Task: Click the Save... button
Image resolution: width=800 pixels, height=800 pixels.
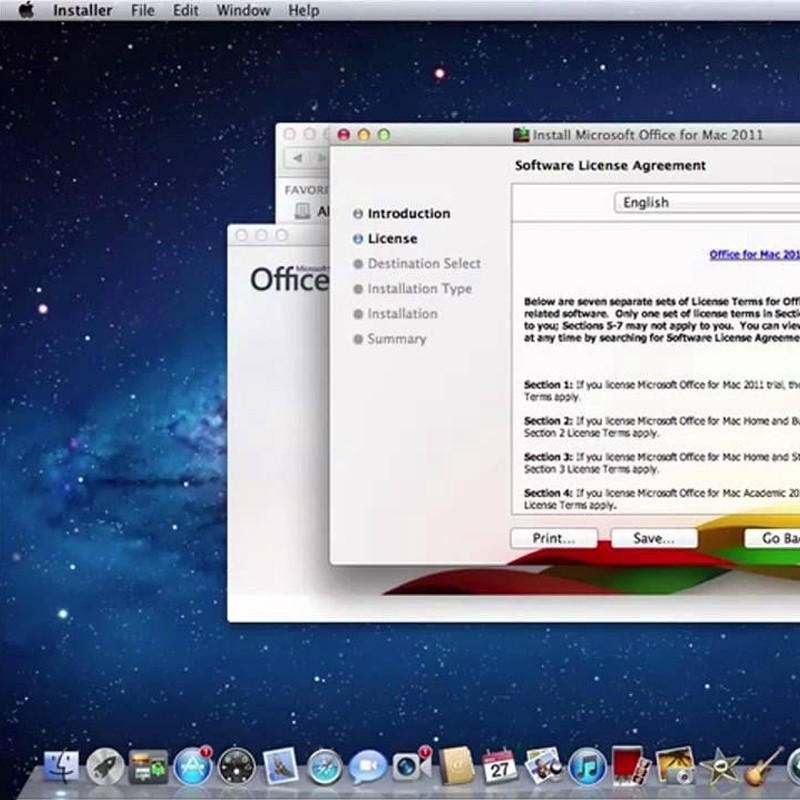Action: click(x=653, y=538)
